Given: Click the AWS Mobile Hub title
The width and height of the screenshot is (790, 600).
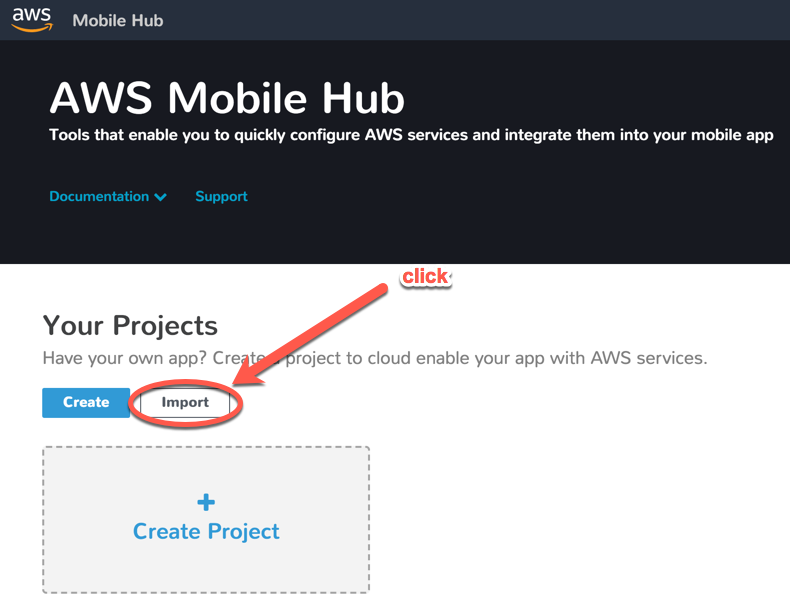Looking at the screenshot, I should (227, 98).
